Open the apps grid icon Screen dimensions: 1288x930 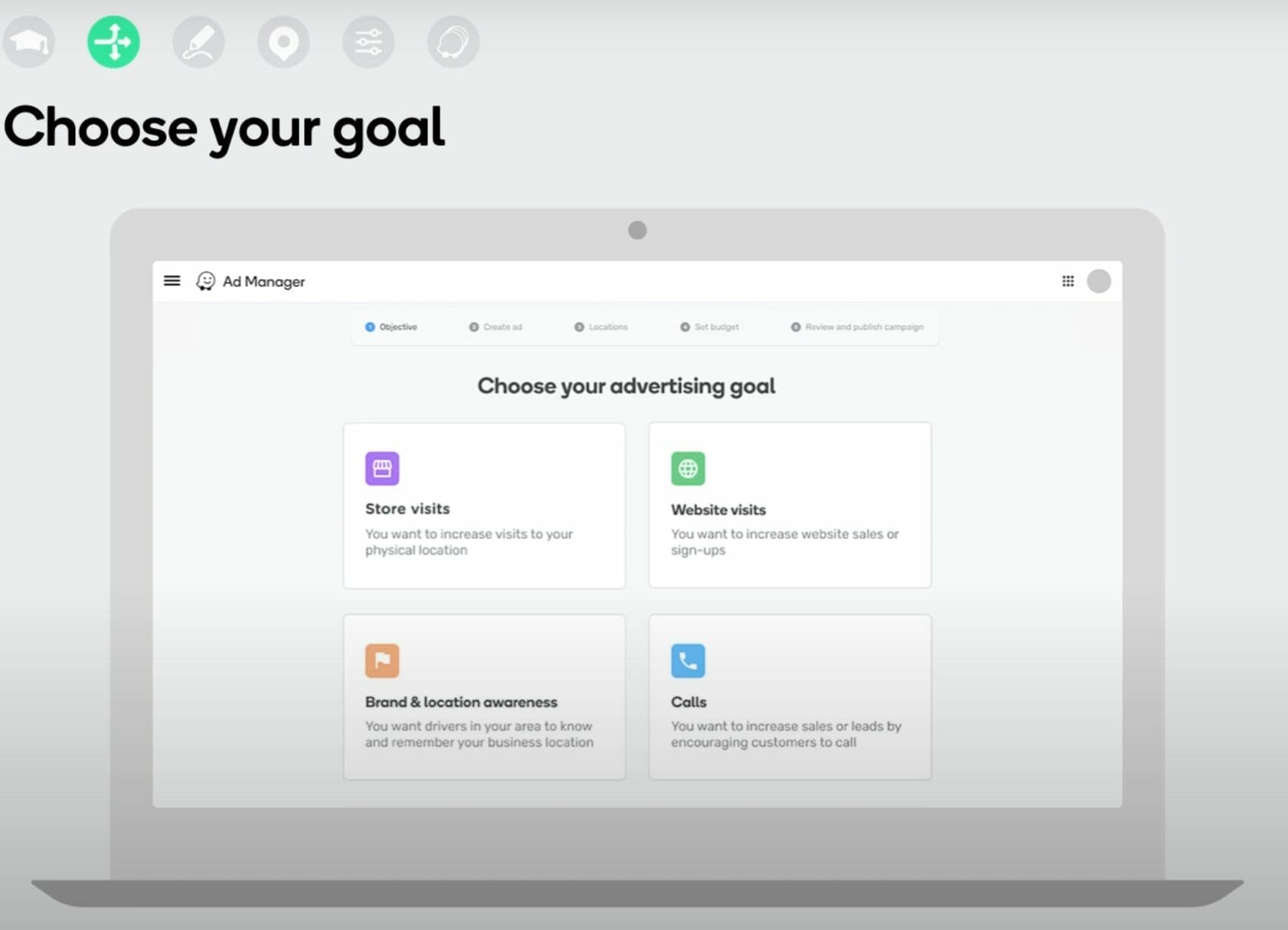(x=1067, y=281)
